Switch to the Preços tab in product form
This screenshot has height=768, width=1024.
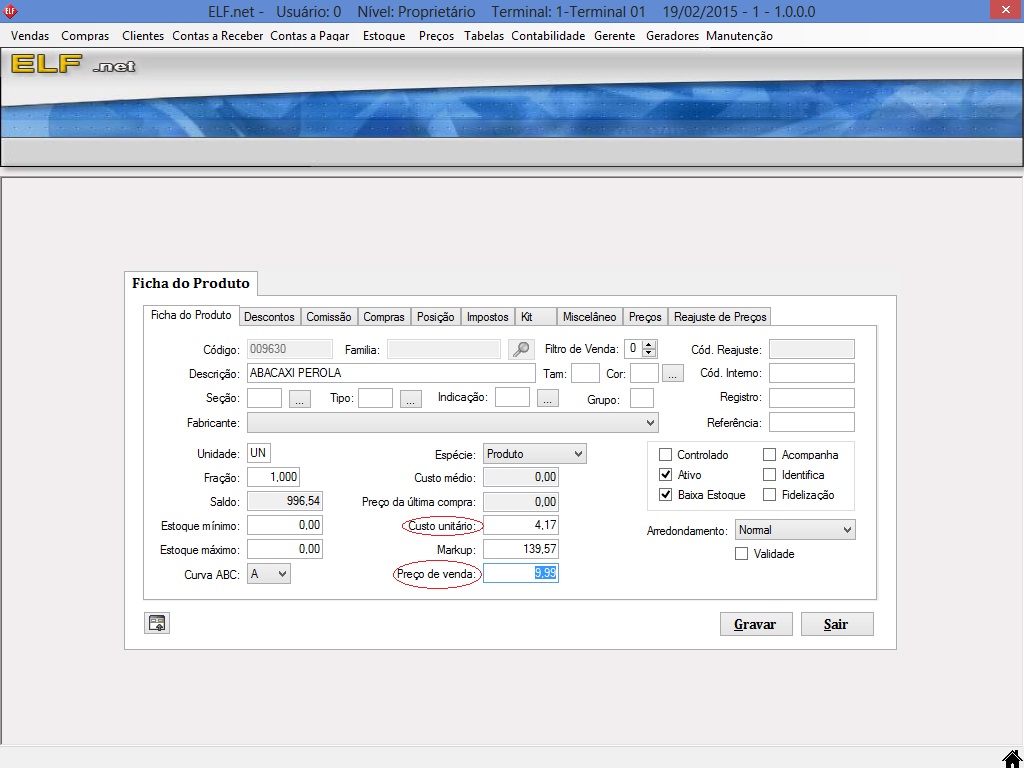coord(645,317)
